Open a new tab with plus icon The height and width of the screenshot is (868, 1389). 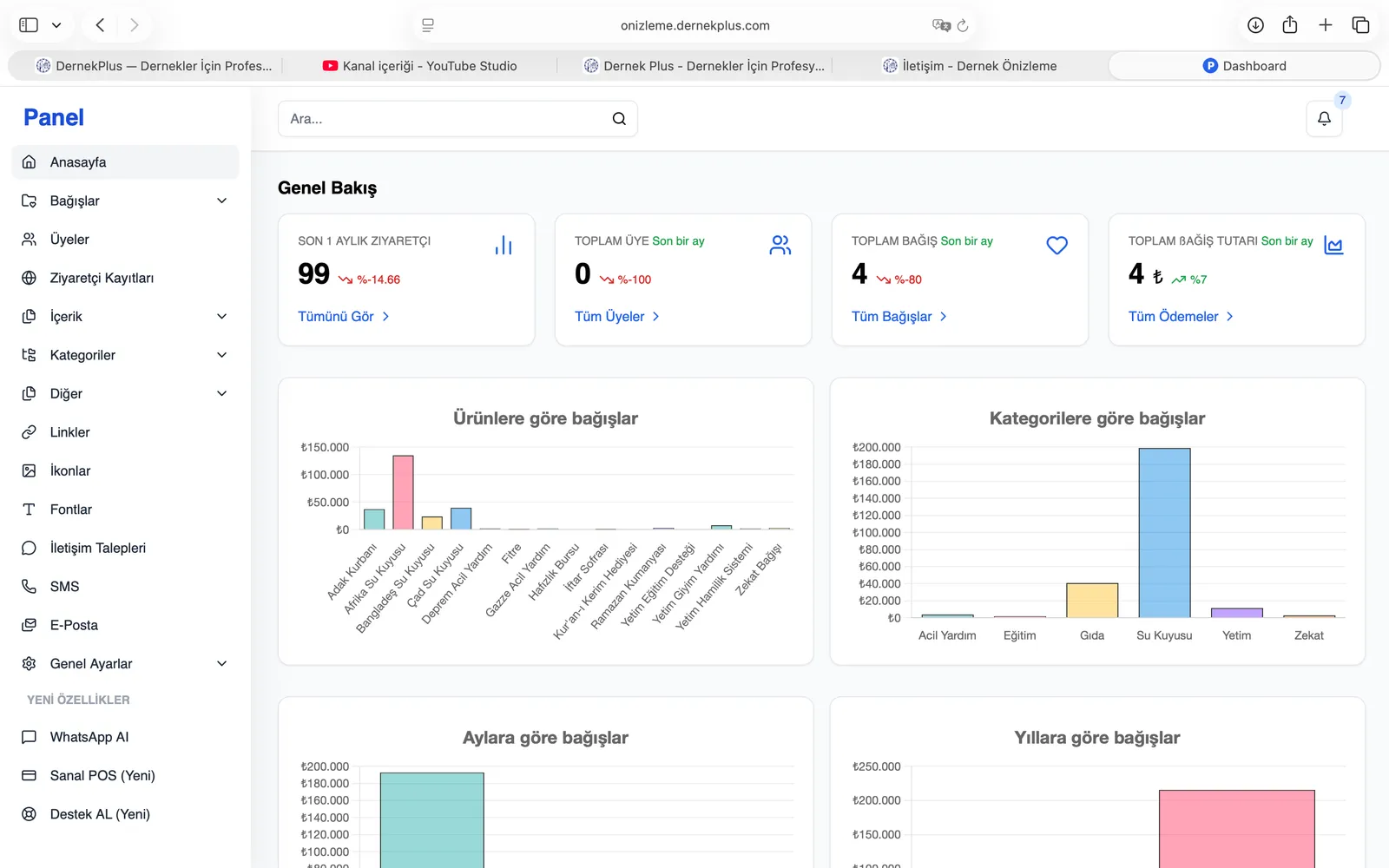[x=1326, y=25]
